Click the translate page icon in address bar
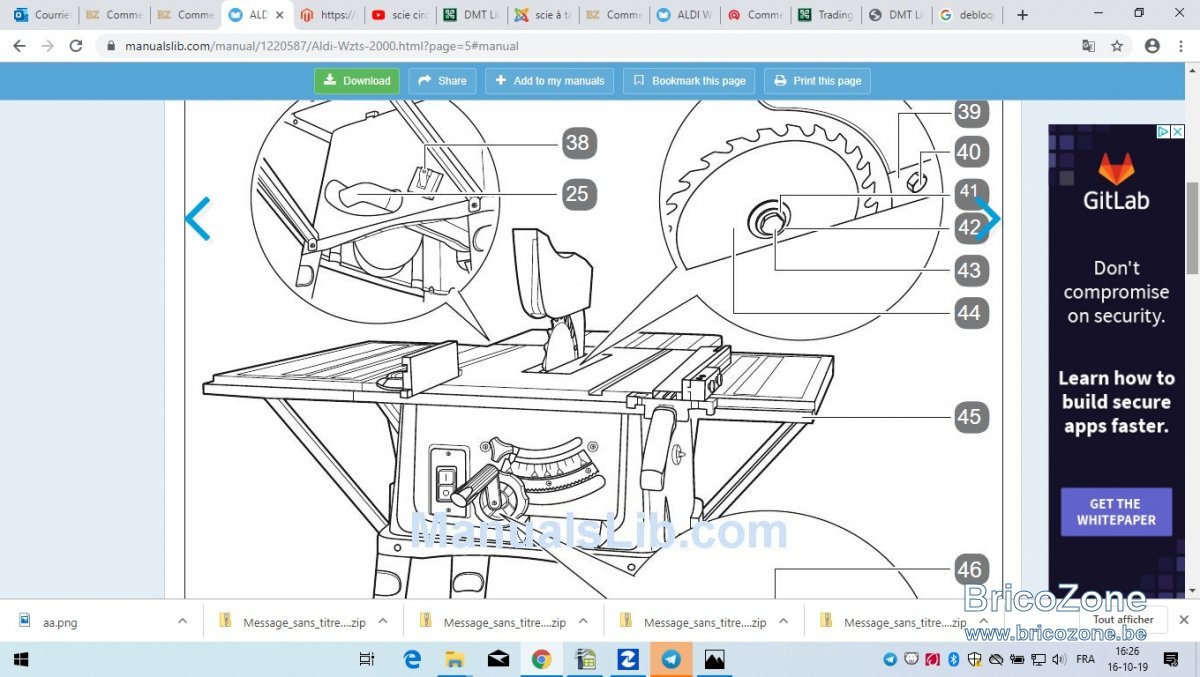The image size is (1200, 677). (x=1089, y=46)
